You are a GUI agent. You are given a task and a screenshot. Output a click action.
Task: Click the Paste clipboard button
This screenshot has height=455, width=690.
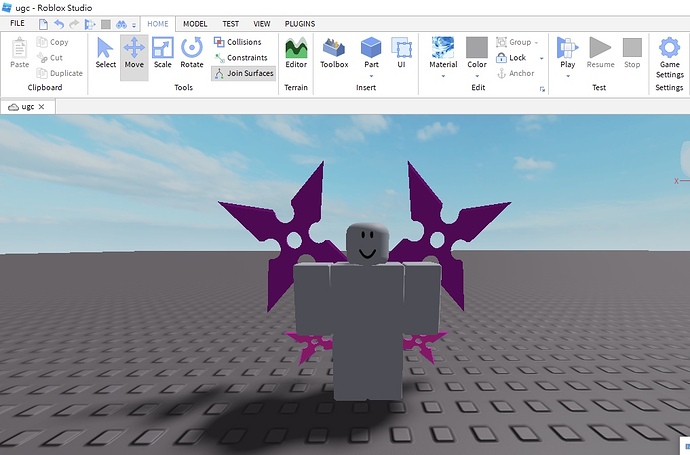19,53
